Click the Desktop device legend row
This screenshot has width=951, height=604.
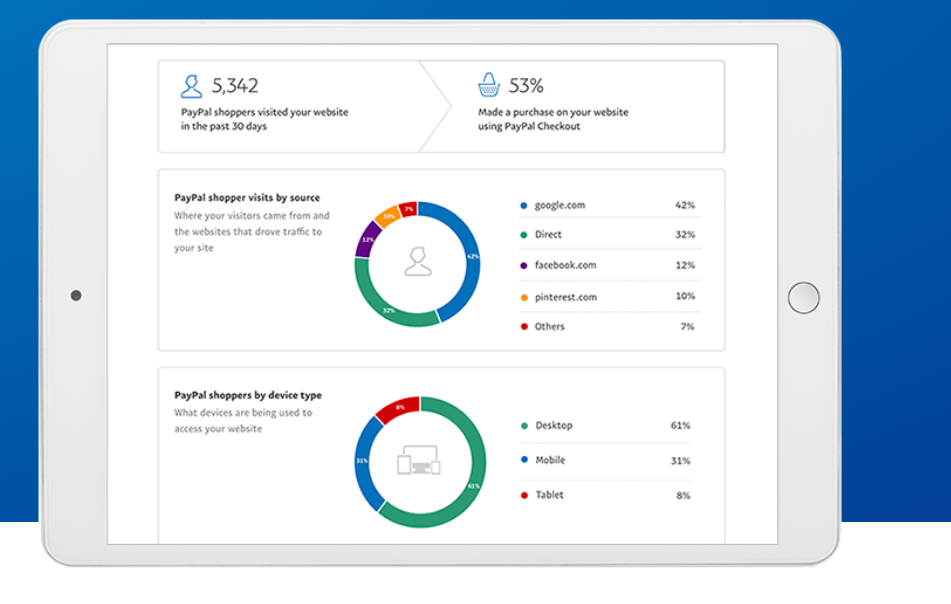(605, 426)
